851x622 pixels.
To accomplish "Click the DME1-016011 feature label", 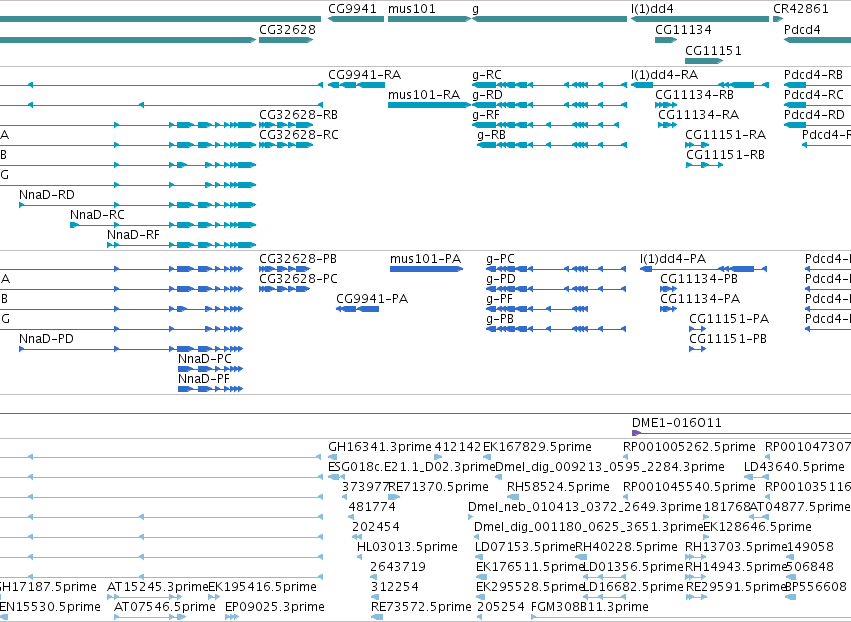I will click(677, 423).
